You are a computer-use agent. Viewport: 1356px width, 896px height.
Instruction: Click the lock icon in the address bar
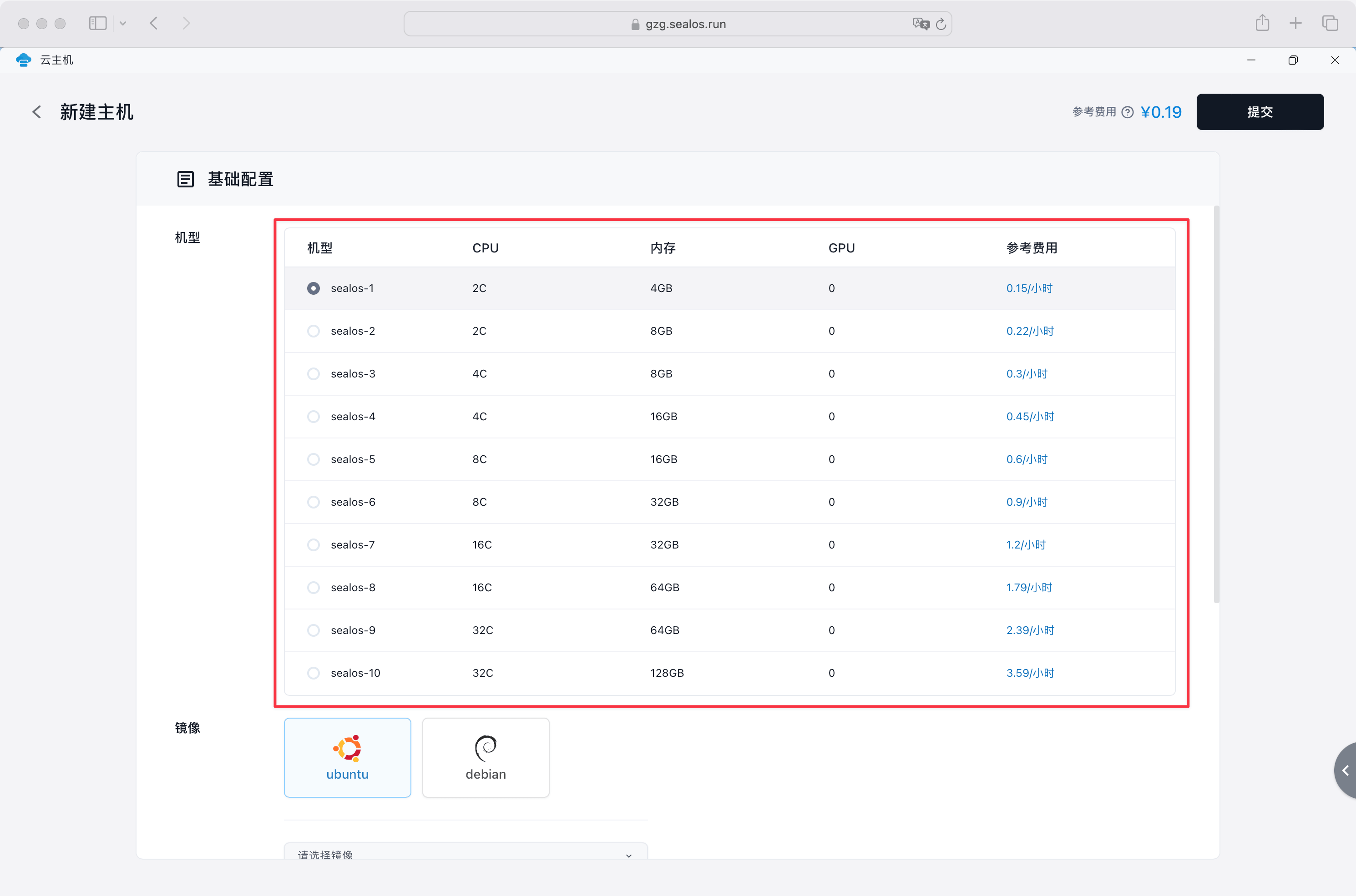click(x=635, y=25)
